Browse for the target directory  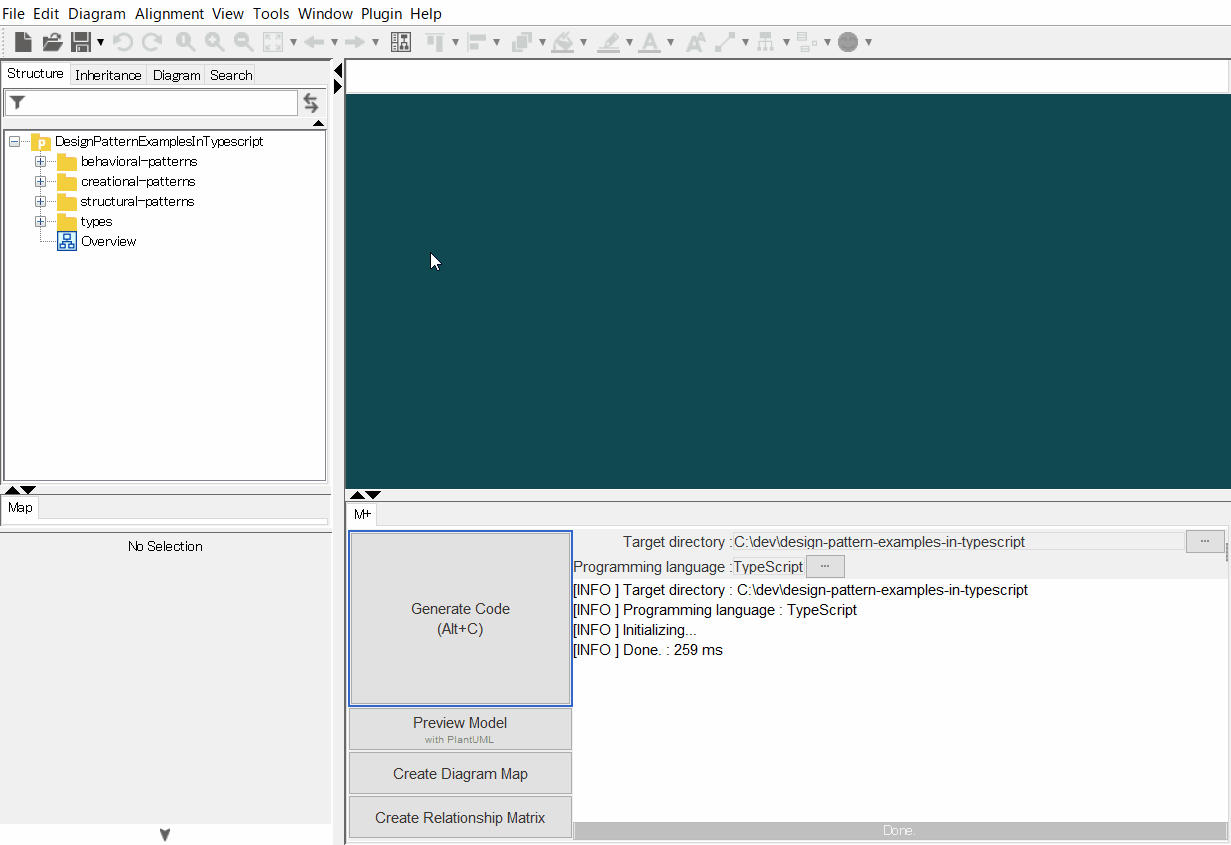tap(1205, 542)
